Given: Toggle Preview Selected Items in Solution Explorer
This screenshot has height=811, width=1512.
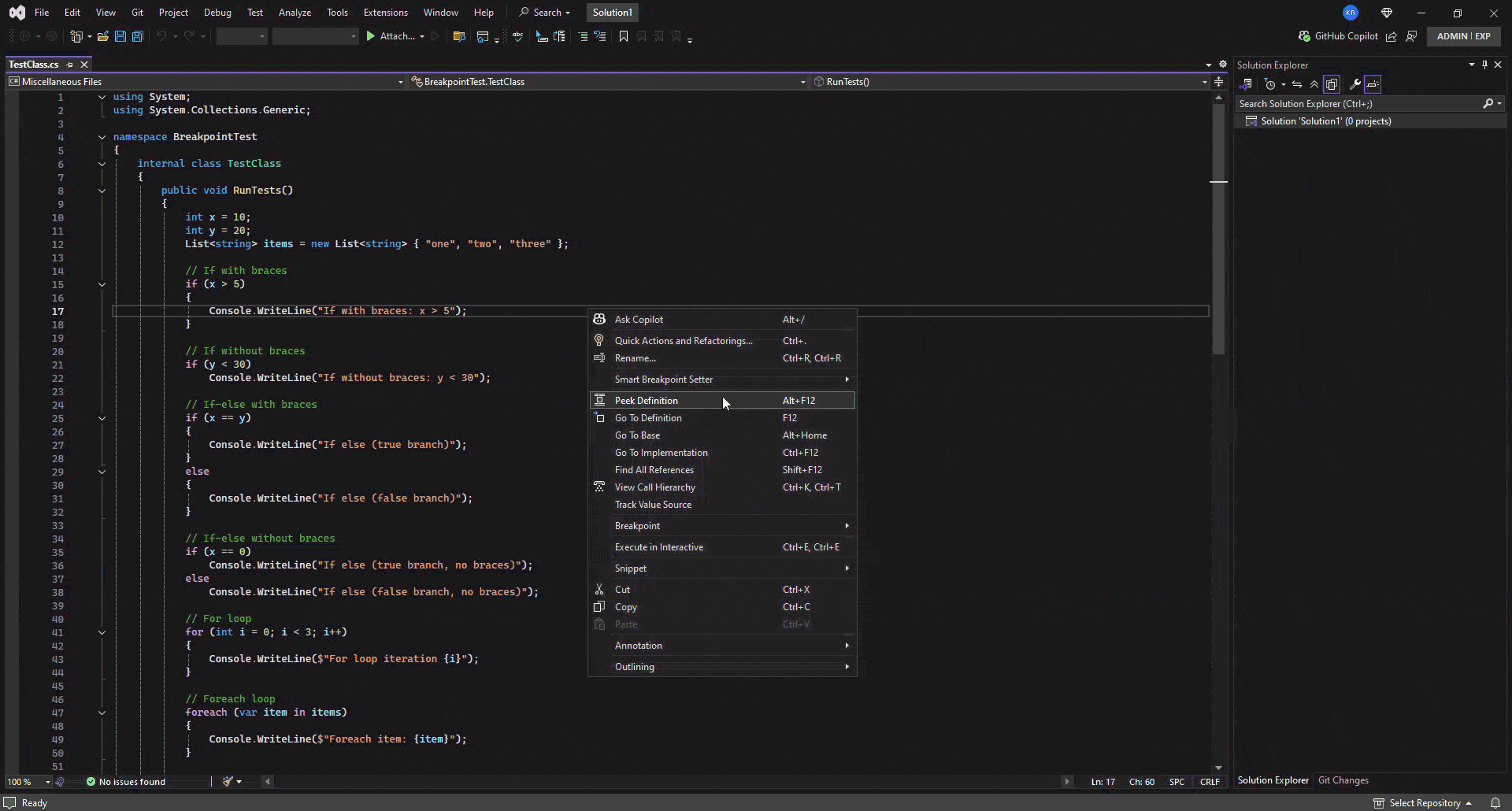Looking at the screenshot, I should (1373, 84).
